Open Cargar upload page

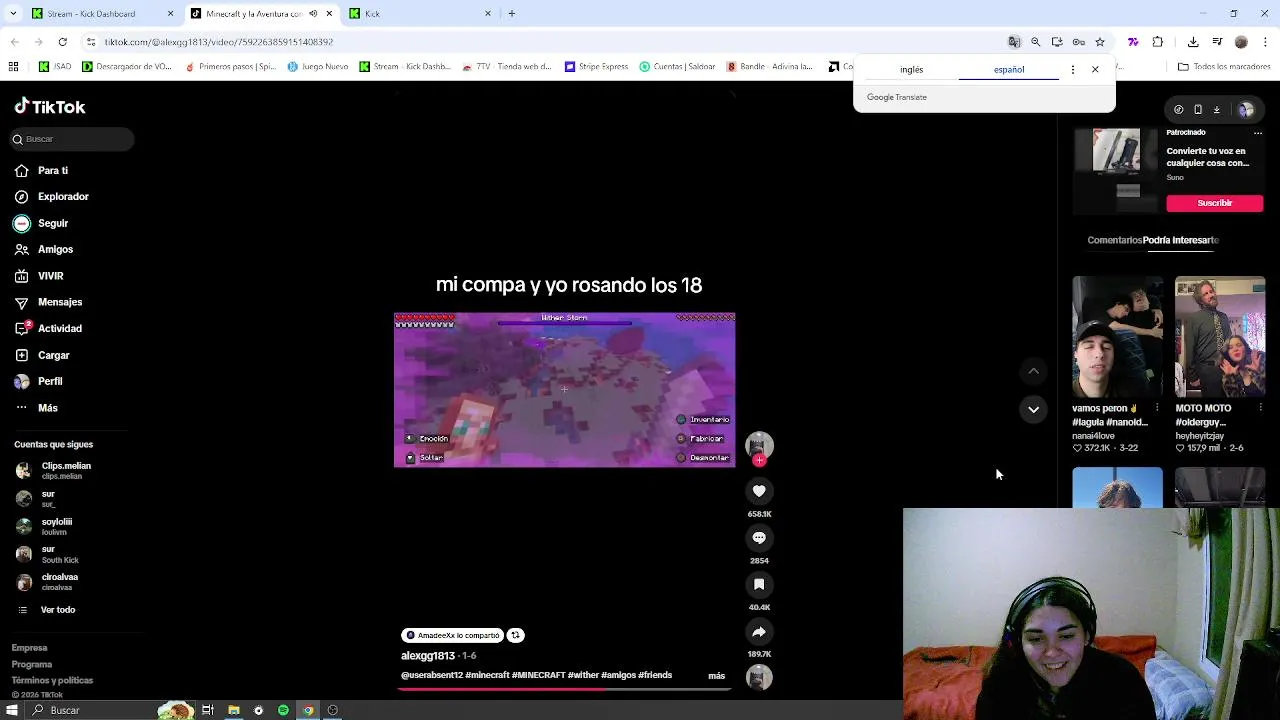click(42, 355)
